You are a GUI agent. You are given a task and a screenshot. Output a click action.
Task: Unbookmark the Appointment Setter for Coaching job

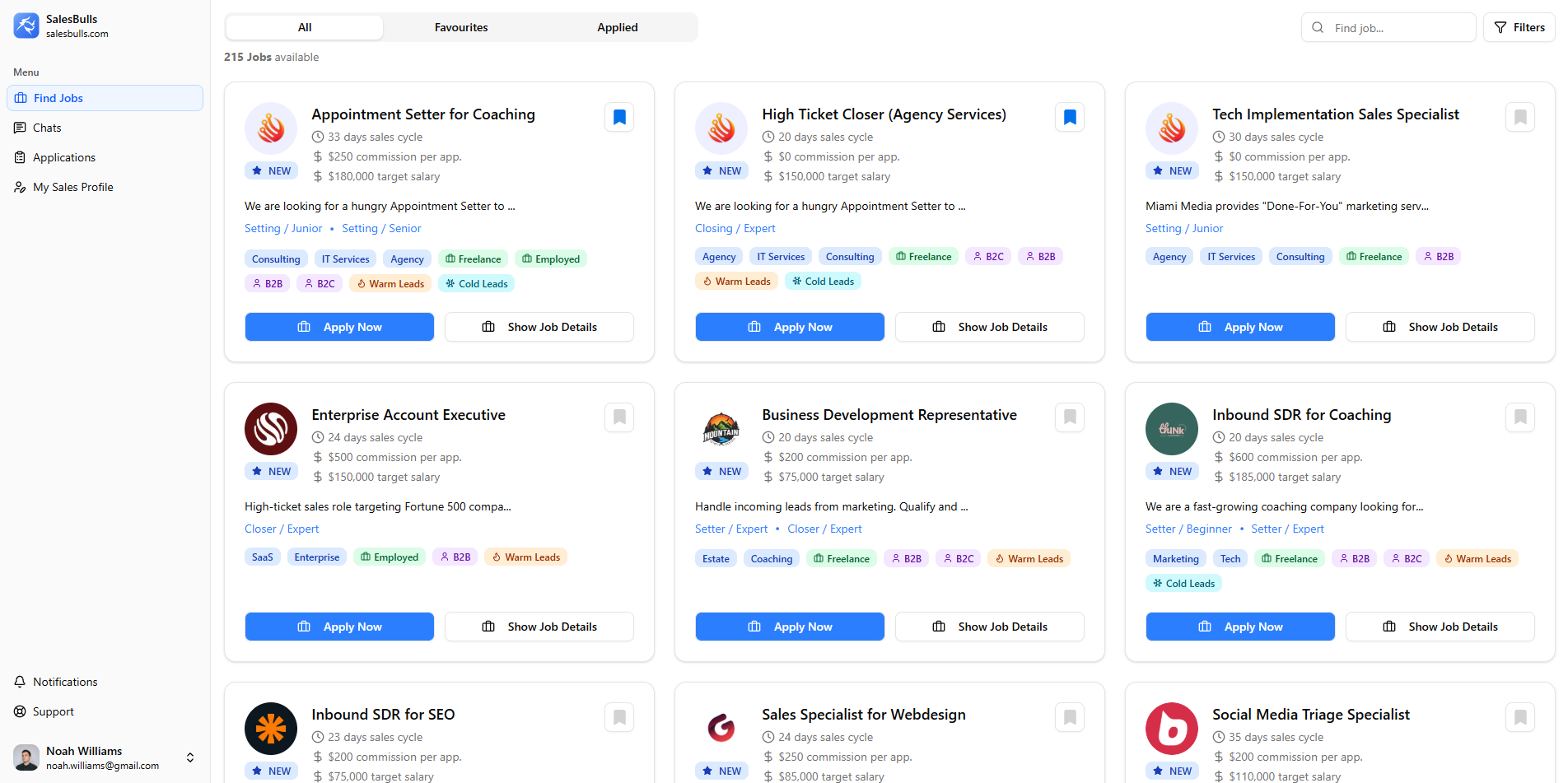click(618, 117)
